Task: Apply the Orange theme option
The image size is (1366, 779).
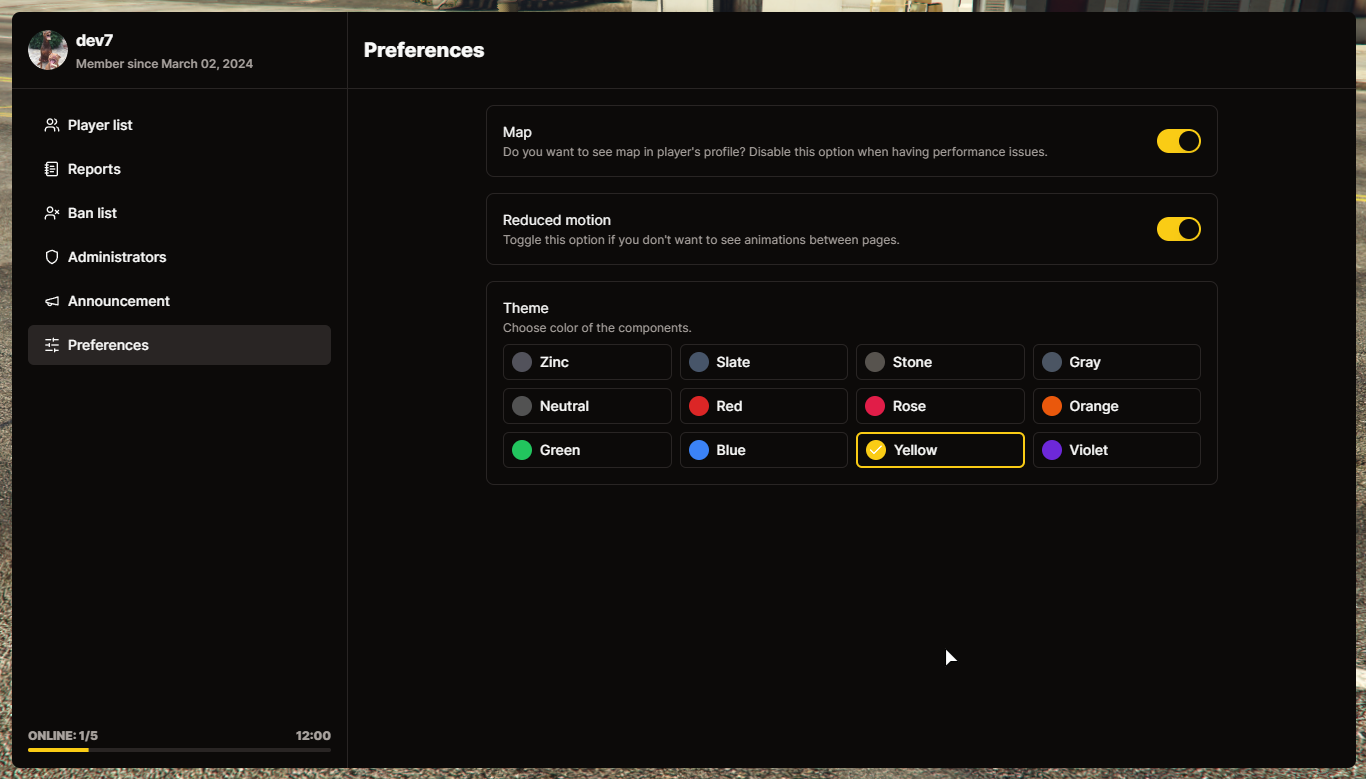Action: (x=1116, y=406)
